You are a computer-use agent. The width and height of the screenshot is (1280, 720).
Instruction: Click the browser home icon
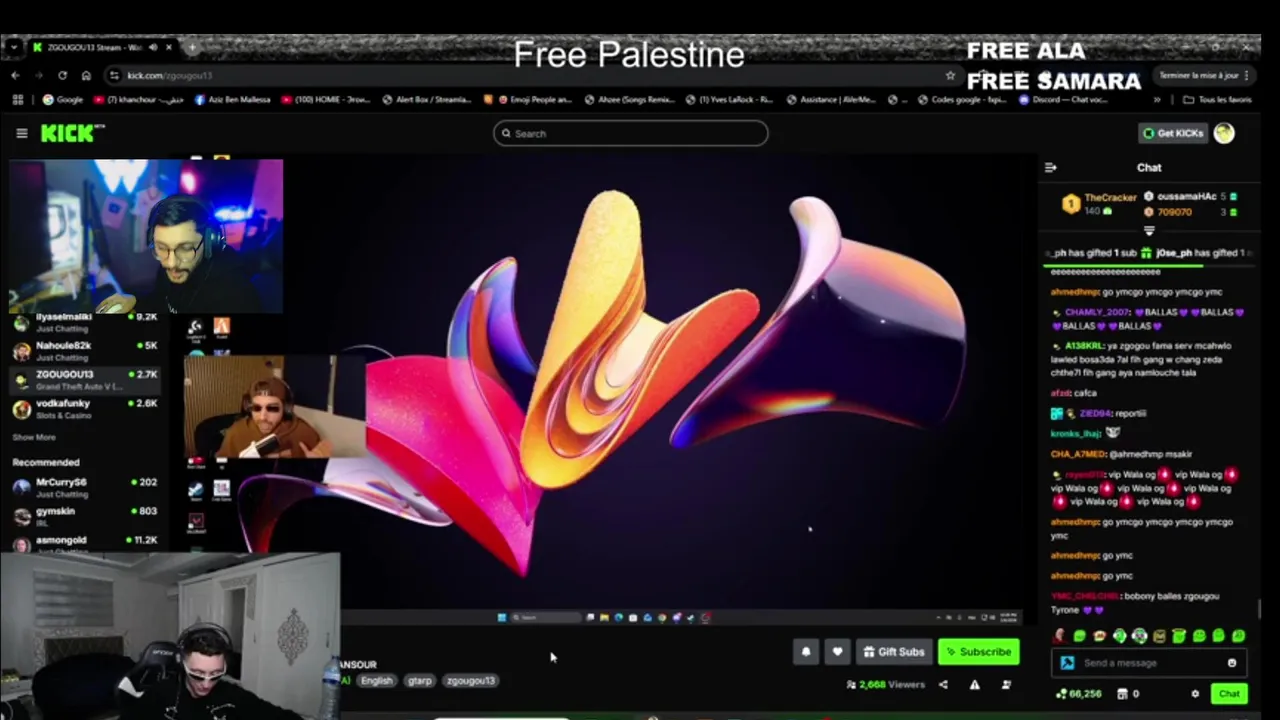pyautogui.click(x=86, y=75)
